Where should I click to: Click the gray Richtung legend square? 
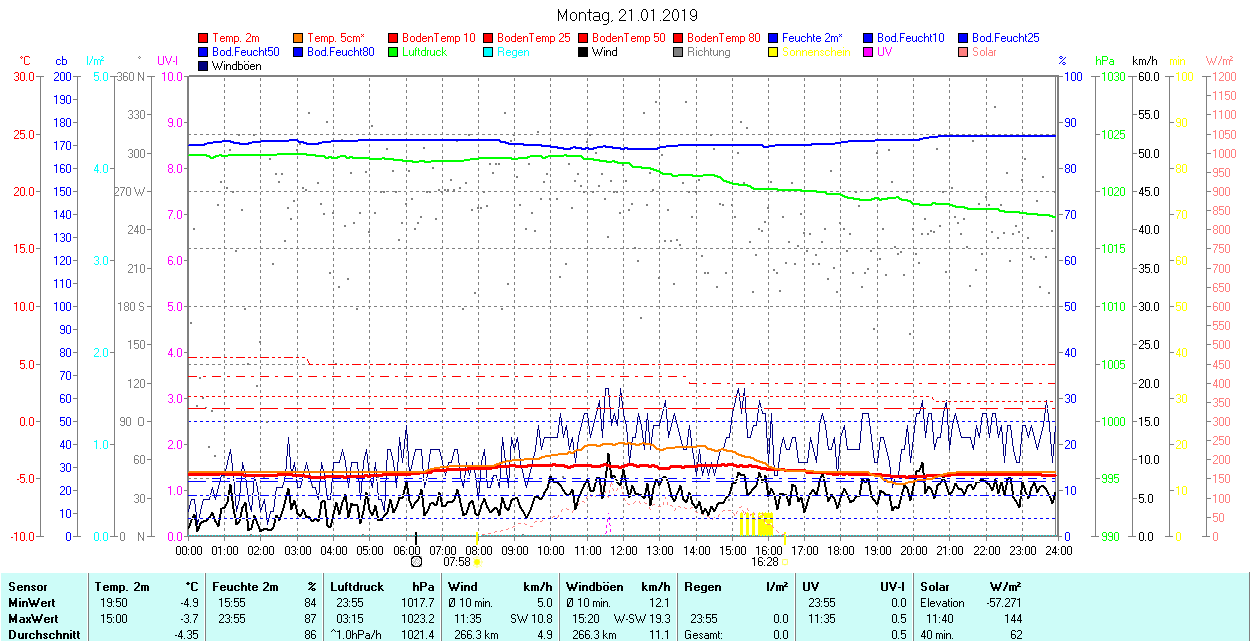679,52
